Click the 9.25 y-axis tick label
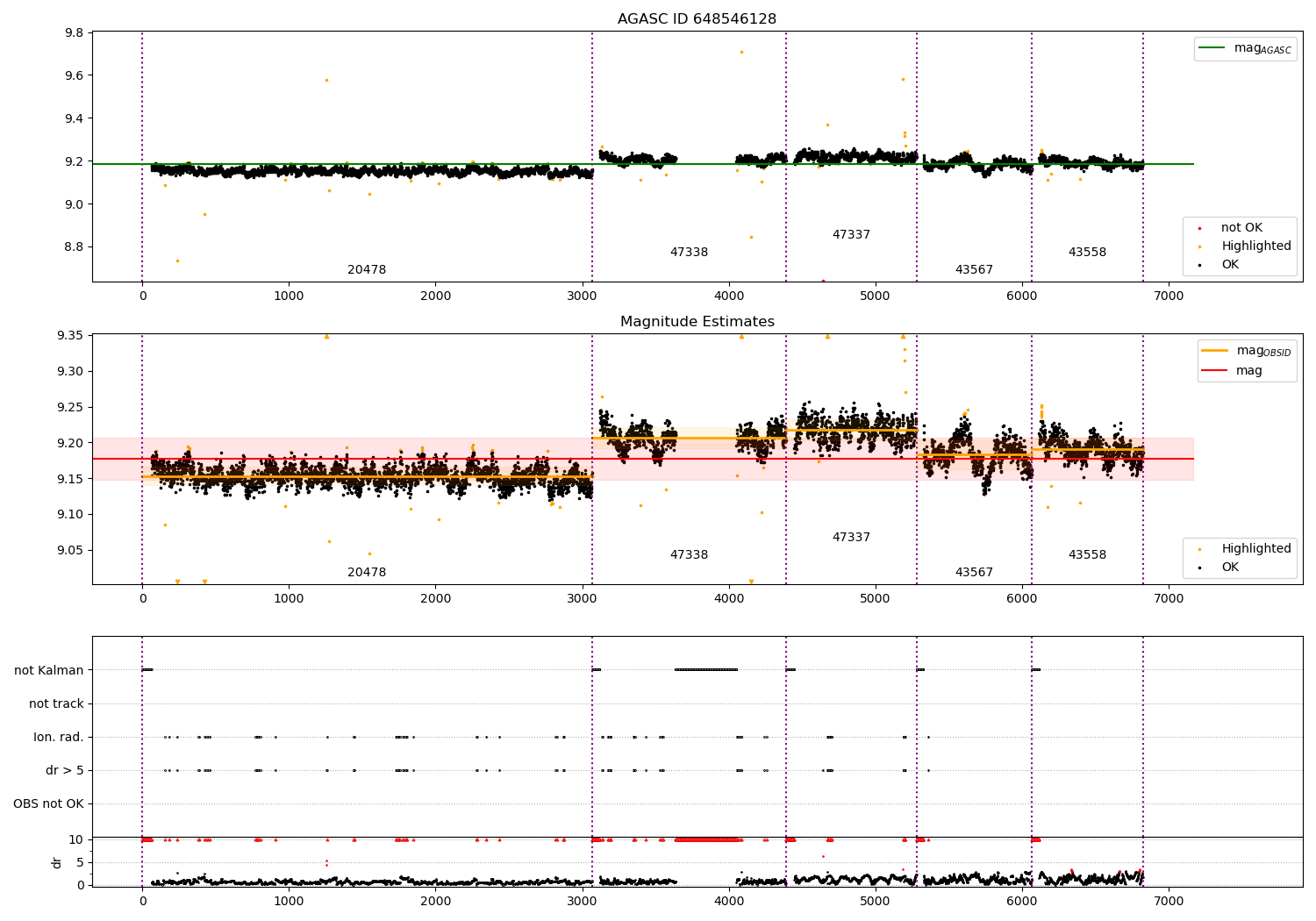 tap(71, 408)
